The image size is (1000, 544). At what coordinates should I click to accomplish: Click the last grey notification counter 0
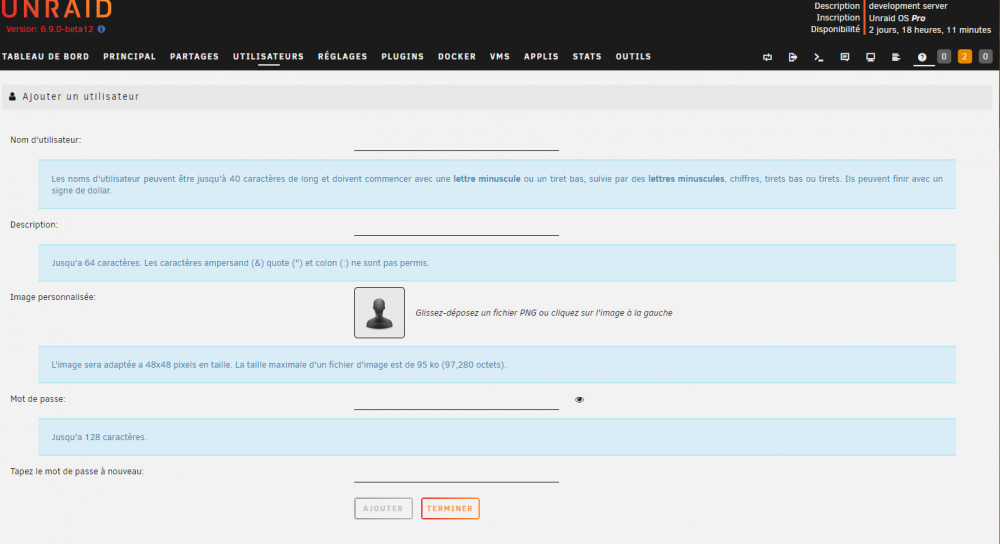(985, 57)
